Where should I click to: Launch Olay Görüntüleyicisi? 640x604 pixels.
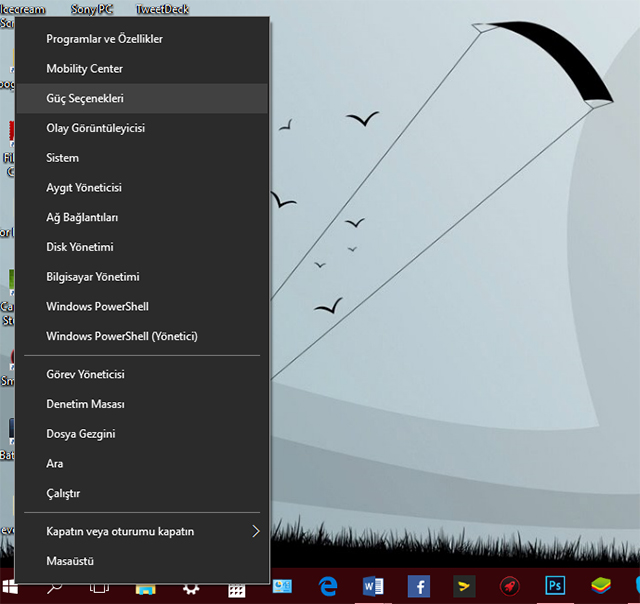(142, 128)
